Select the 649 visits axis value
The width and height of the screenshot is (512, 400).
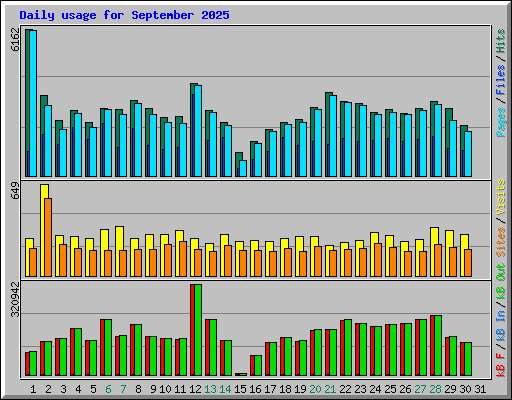pos(15,191)
